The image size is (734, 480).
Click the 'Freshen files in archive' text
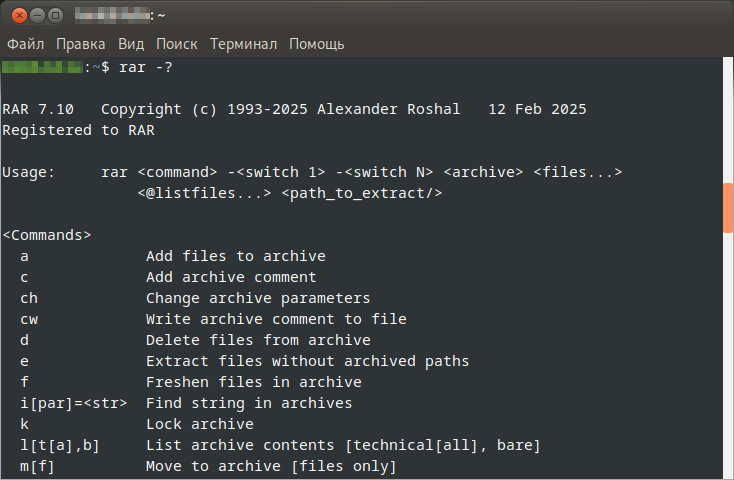253,382
